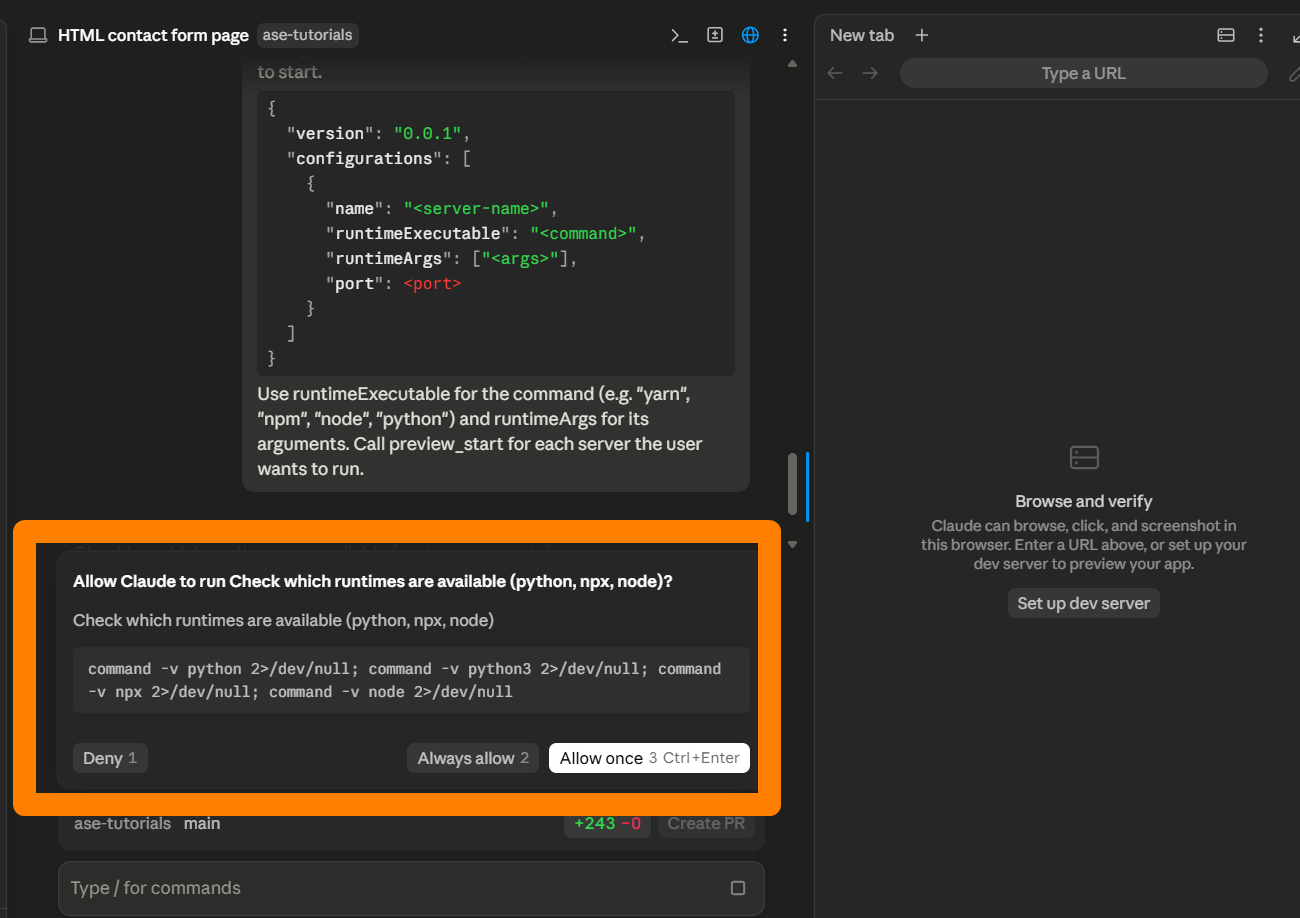This screenshot has height=918, width=1300.
Task: Click the ase-tutorials project tag
Action: tap(307, 35)
